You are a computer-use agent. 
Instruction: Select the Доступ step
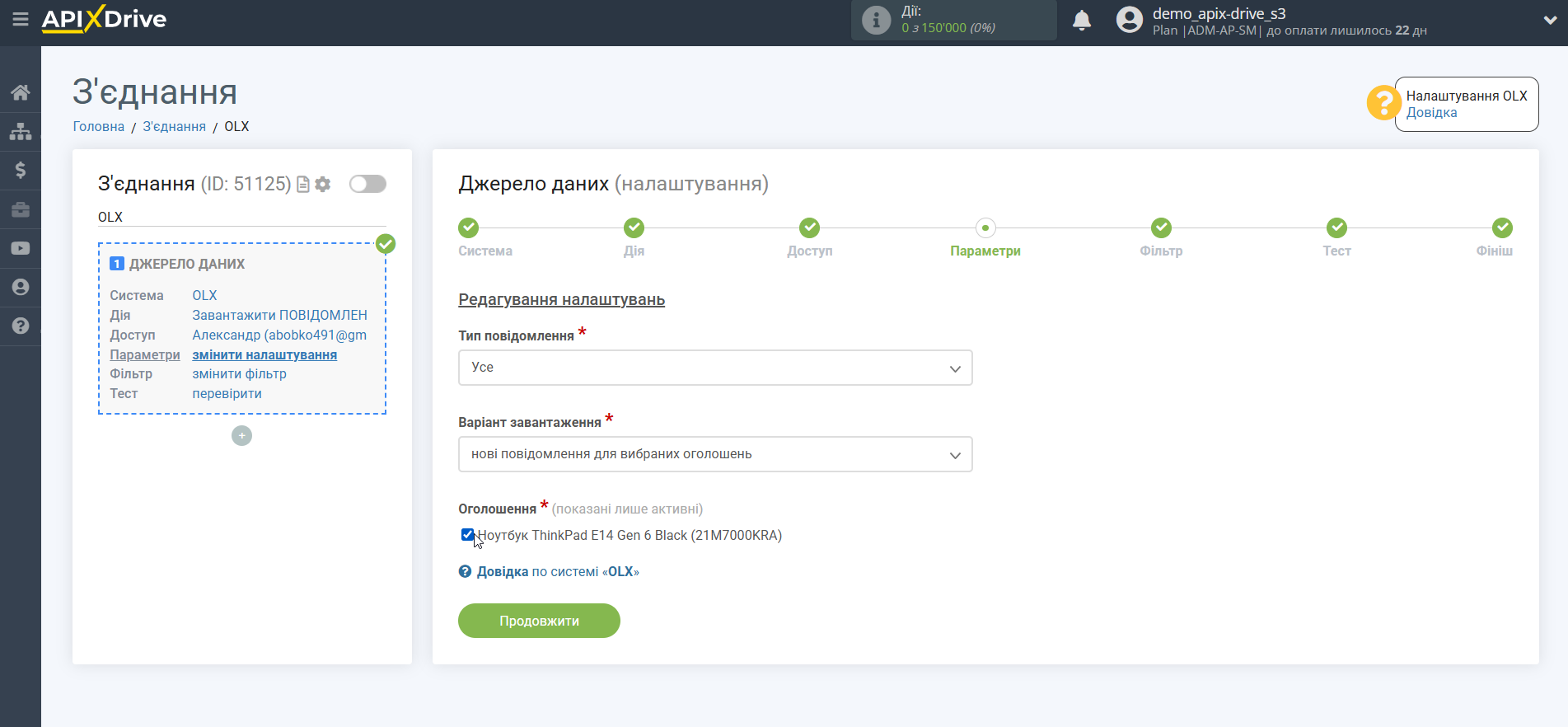click(x=810, y=227)
